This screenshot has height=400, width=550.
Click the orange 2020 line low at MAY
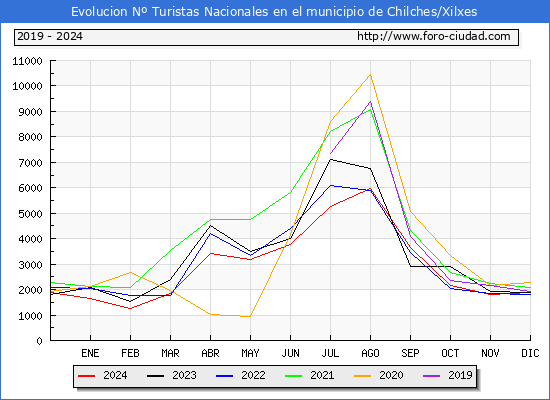pos(250,316)
